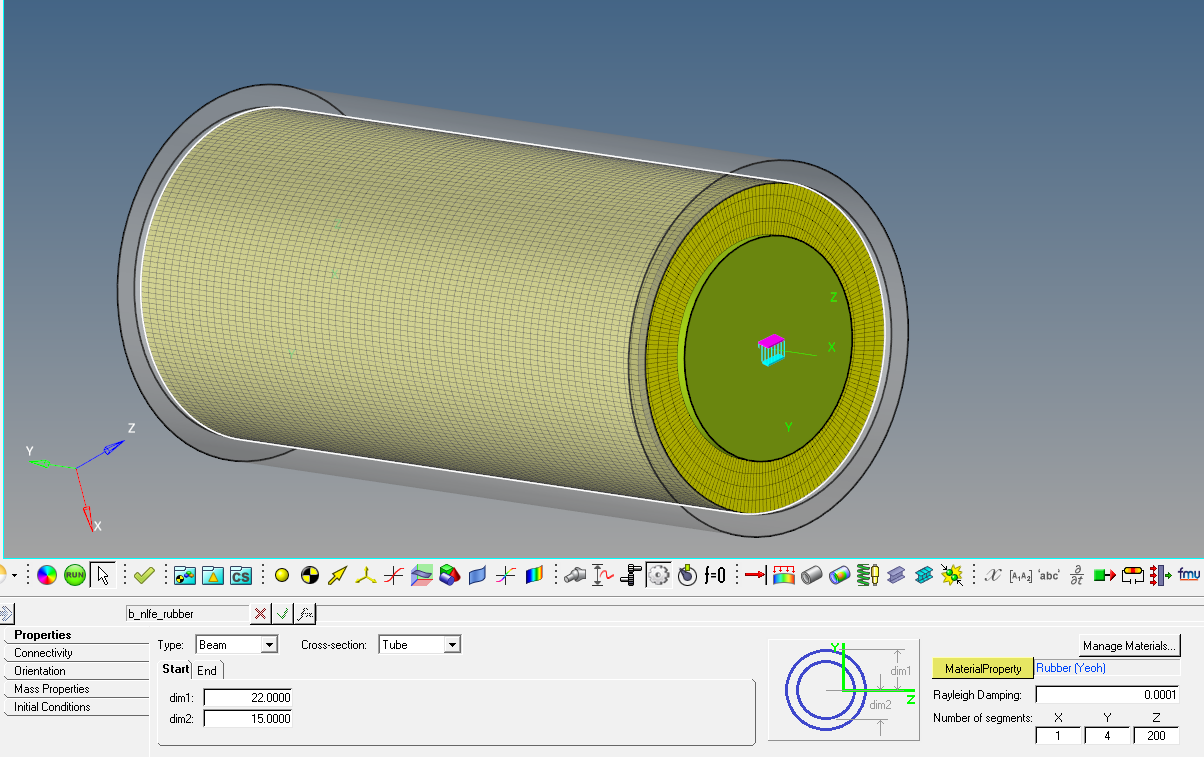
Task: Click the Z segments field
Action: click(1156, 736)
